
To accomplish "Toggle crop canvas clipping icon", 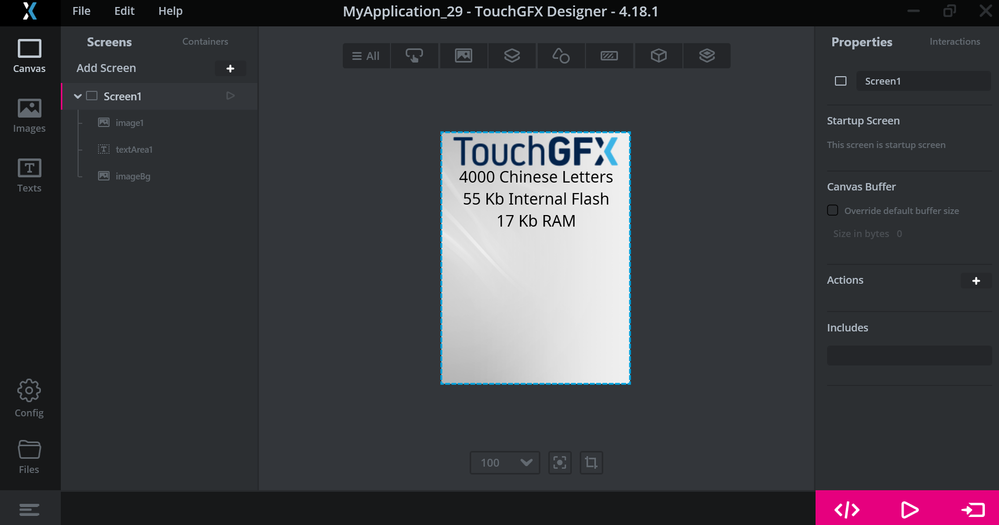I will (591, 463).
